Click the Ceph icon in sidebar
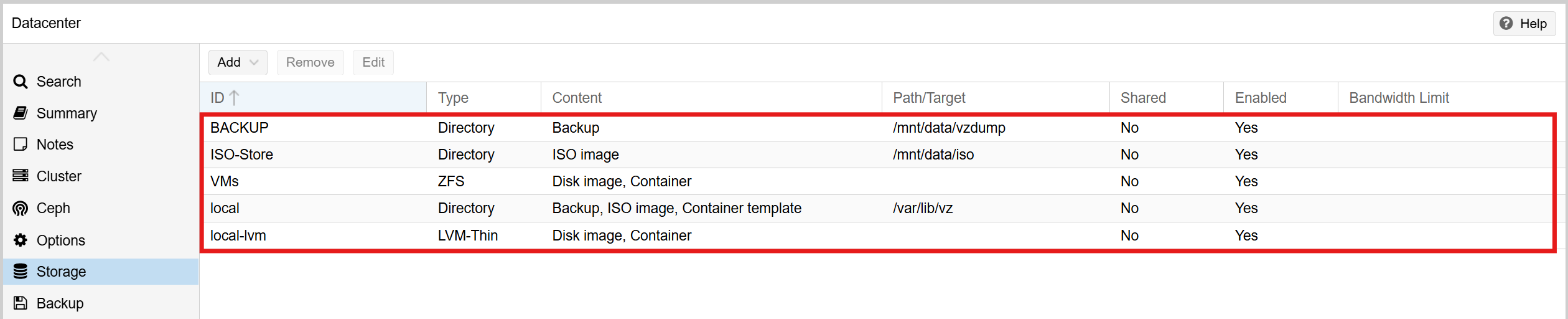 click(x=21, y=208)
